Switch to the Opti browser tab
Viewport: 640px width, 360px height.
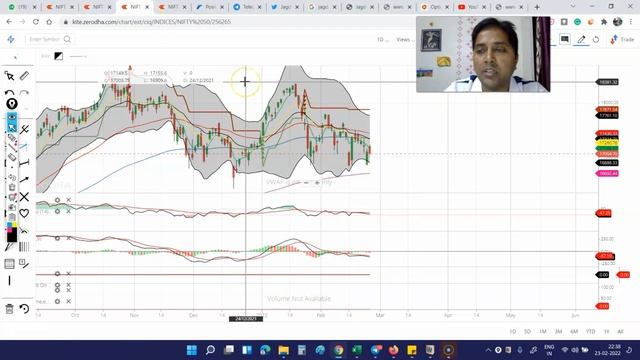pos(435,7)
